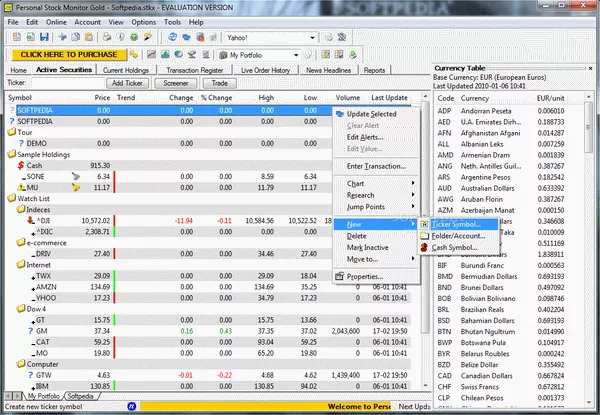This screenshot has width=600, height=415.
Task: Open Properties... from context menu
Action: tap(377, 276)
